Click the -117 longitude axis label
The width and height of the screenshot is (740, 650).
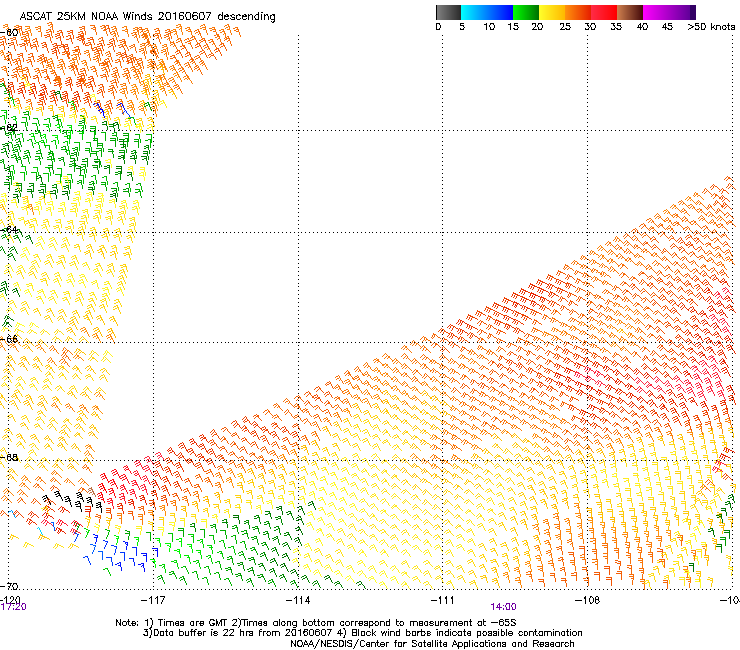153,599
